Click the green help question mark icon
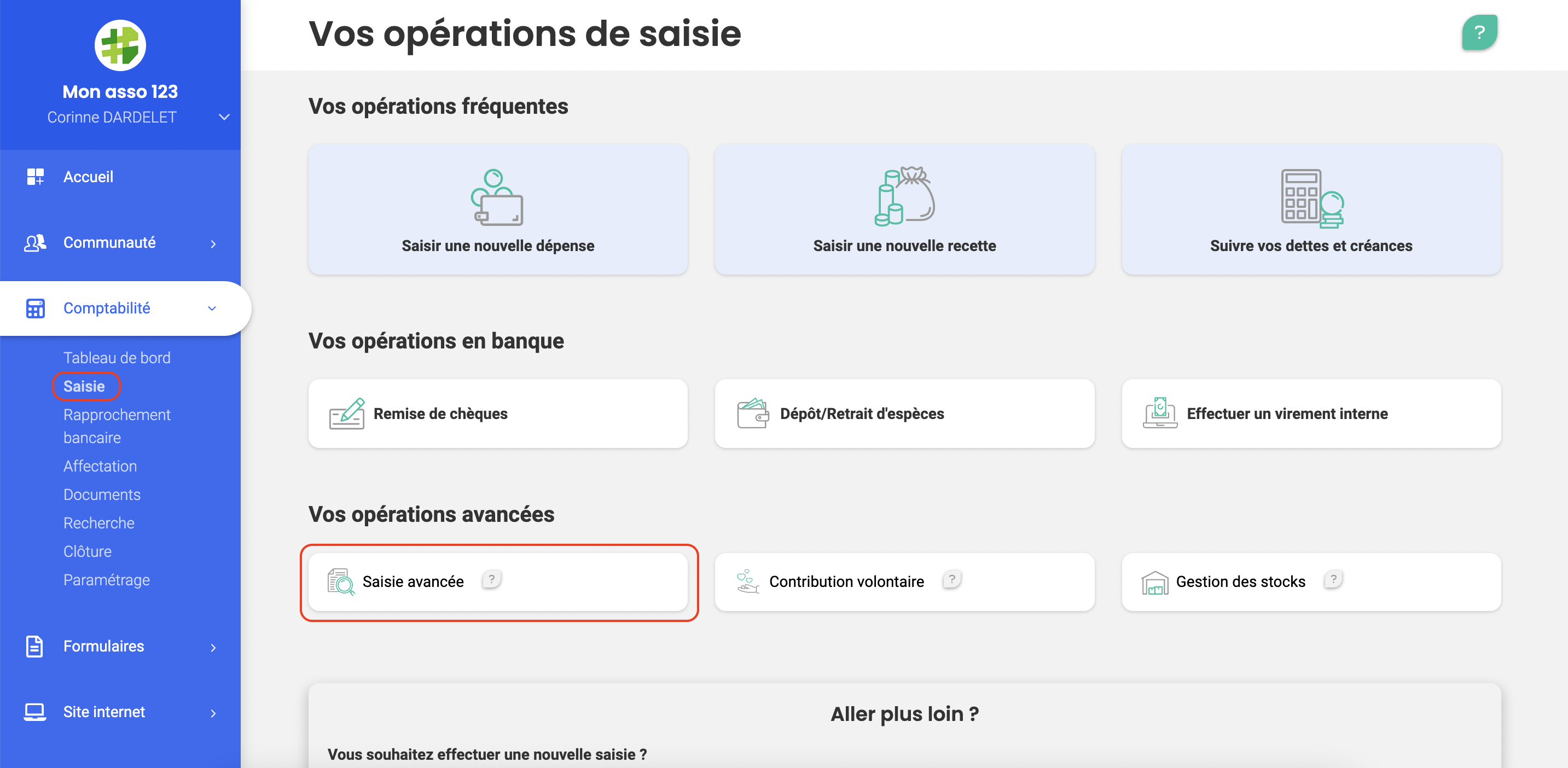The height and width of the screenshot is (768, 1568). (x=1479, y=32)
